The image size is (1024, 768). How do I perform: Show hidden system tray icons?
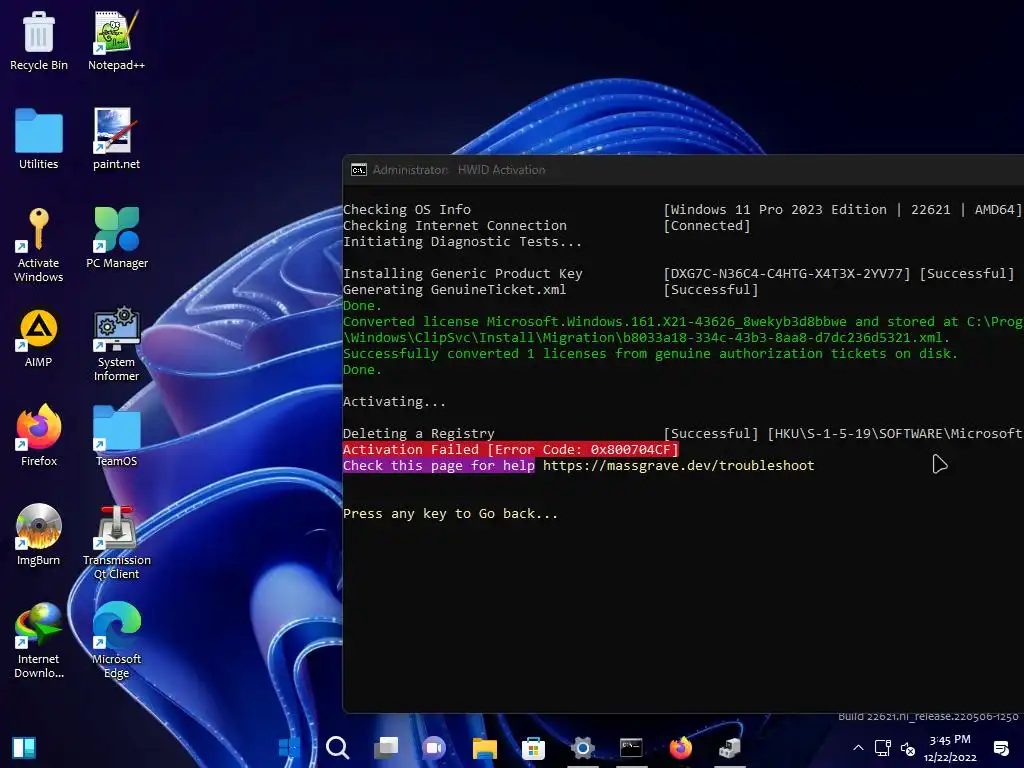point(858,748)
